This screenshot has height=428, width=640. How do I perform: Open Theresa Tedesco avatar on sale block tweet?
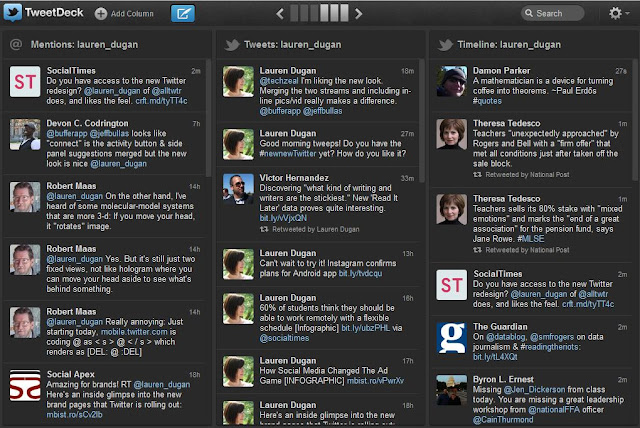(x=451, y=134)
